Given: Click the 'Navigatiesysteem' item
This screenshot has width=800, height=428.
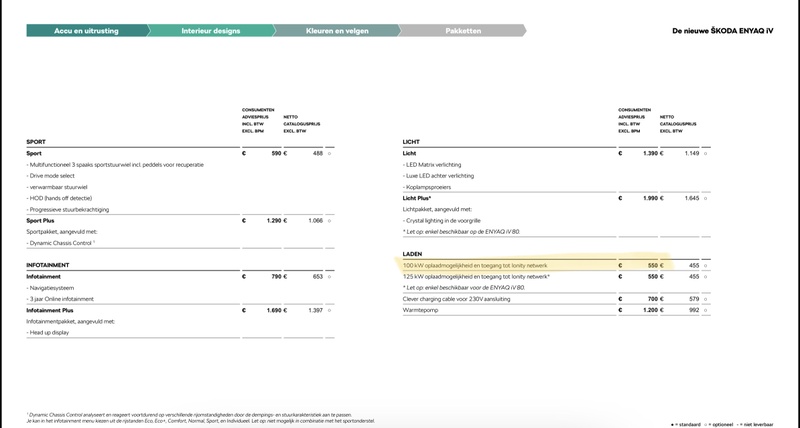Looking at the screenshot, I should pyautogui.click(x=50, y=288).
